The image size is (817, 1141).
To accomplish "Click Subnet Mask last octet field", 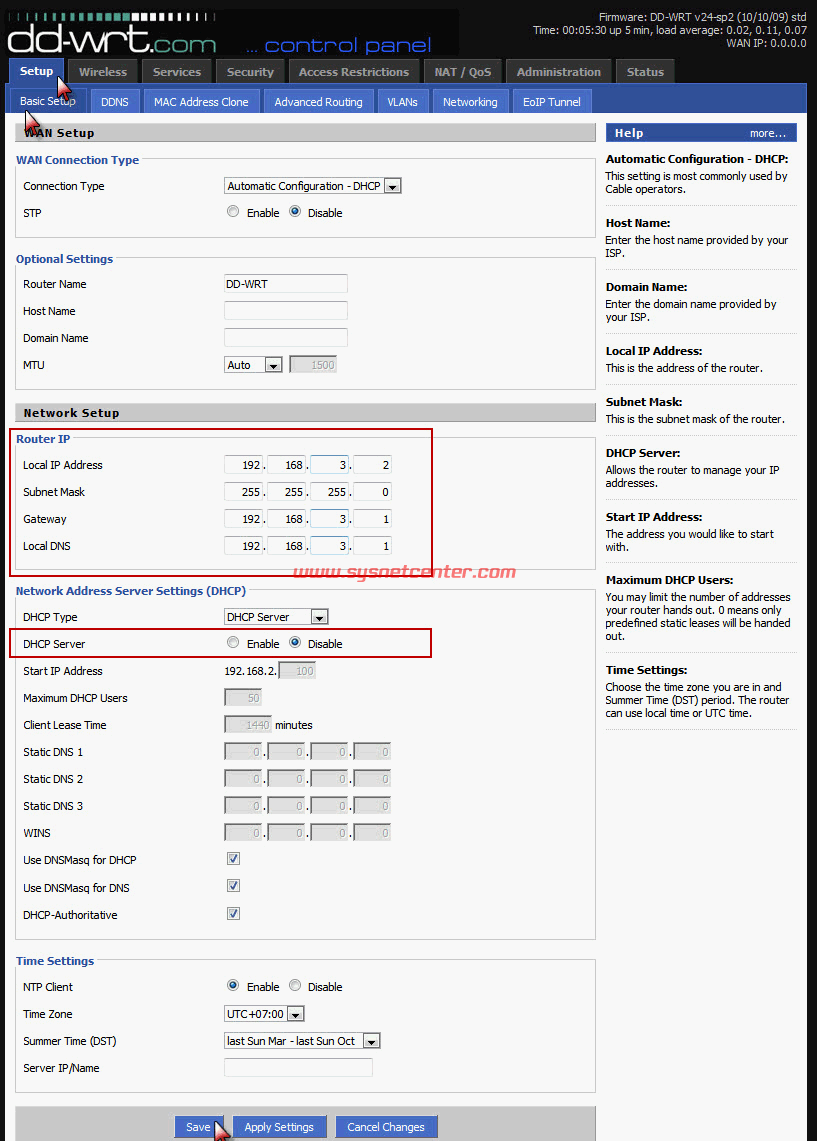I will click(x=372, y=492).
